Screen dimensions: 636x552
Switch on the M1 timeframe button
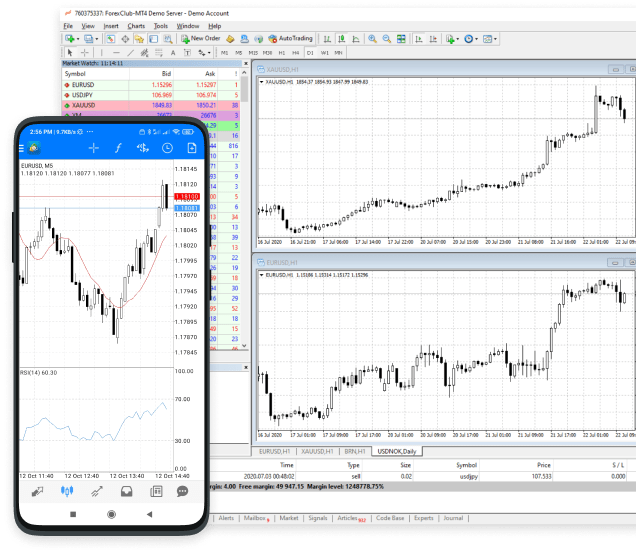225,52
